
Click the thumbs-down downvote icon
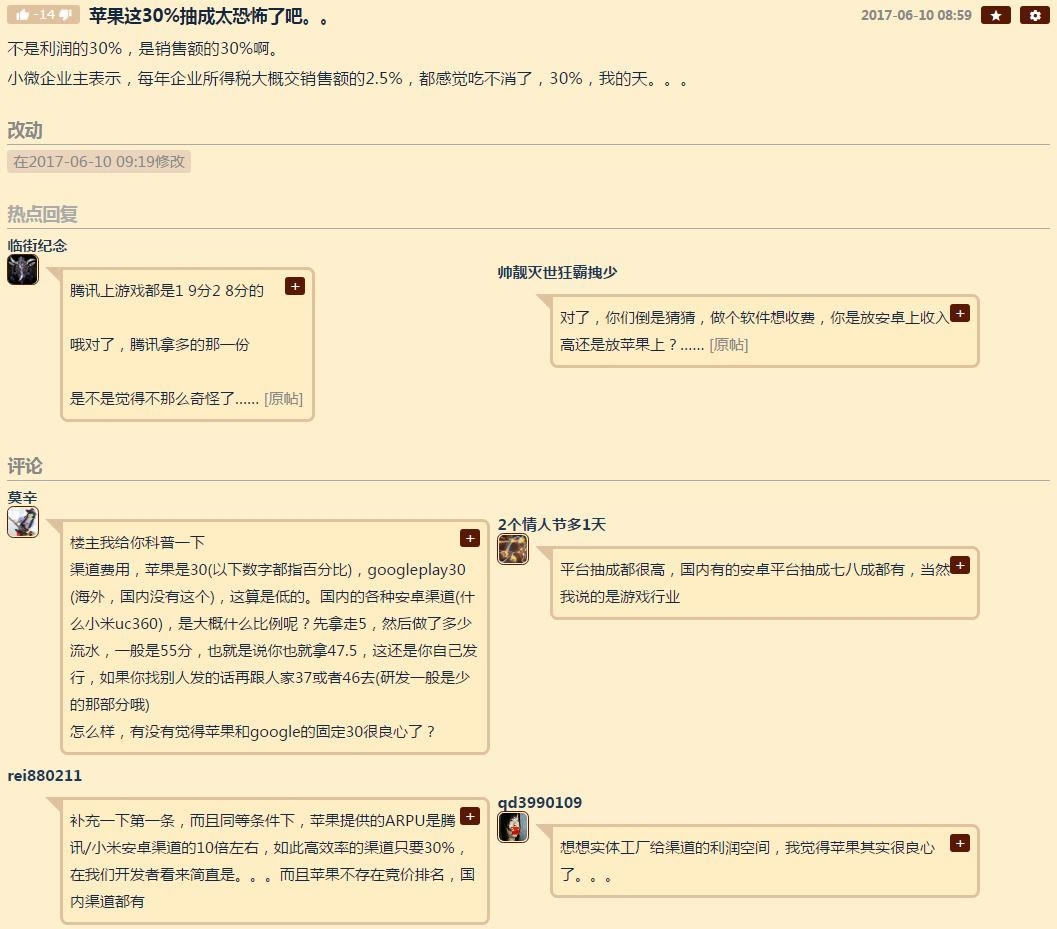click(x=65, y=15)
